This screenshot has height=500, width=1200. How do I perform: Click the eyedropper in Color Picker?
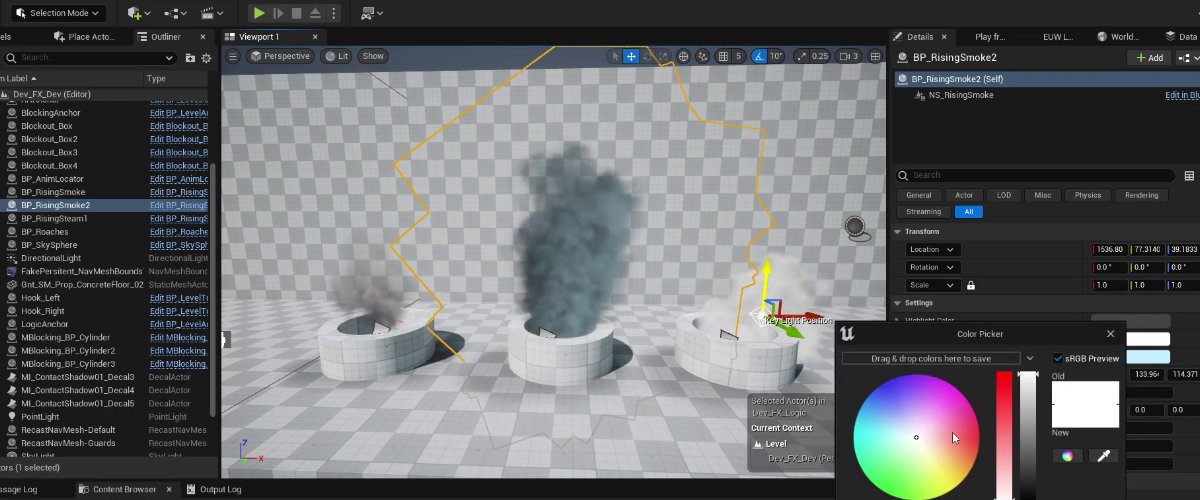1104,456
